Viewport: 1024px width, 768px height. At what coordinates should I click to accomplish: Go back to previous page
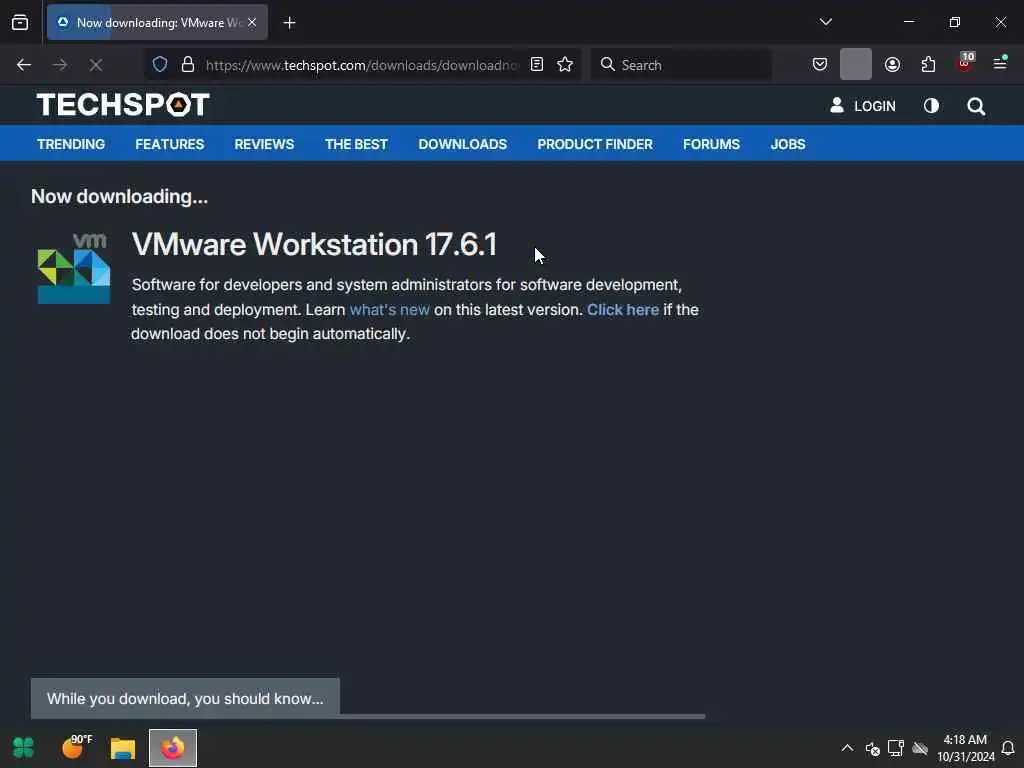(x=24, y=65)
